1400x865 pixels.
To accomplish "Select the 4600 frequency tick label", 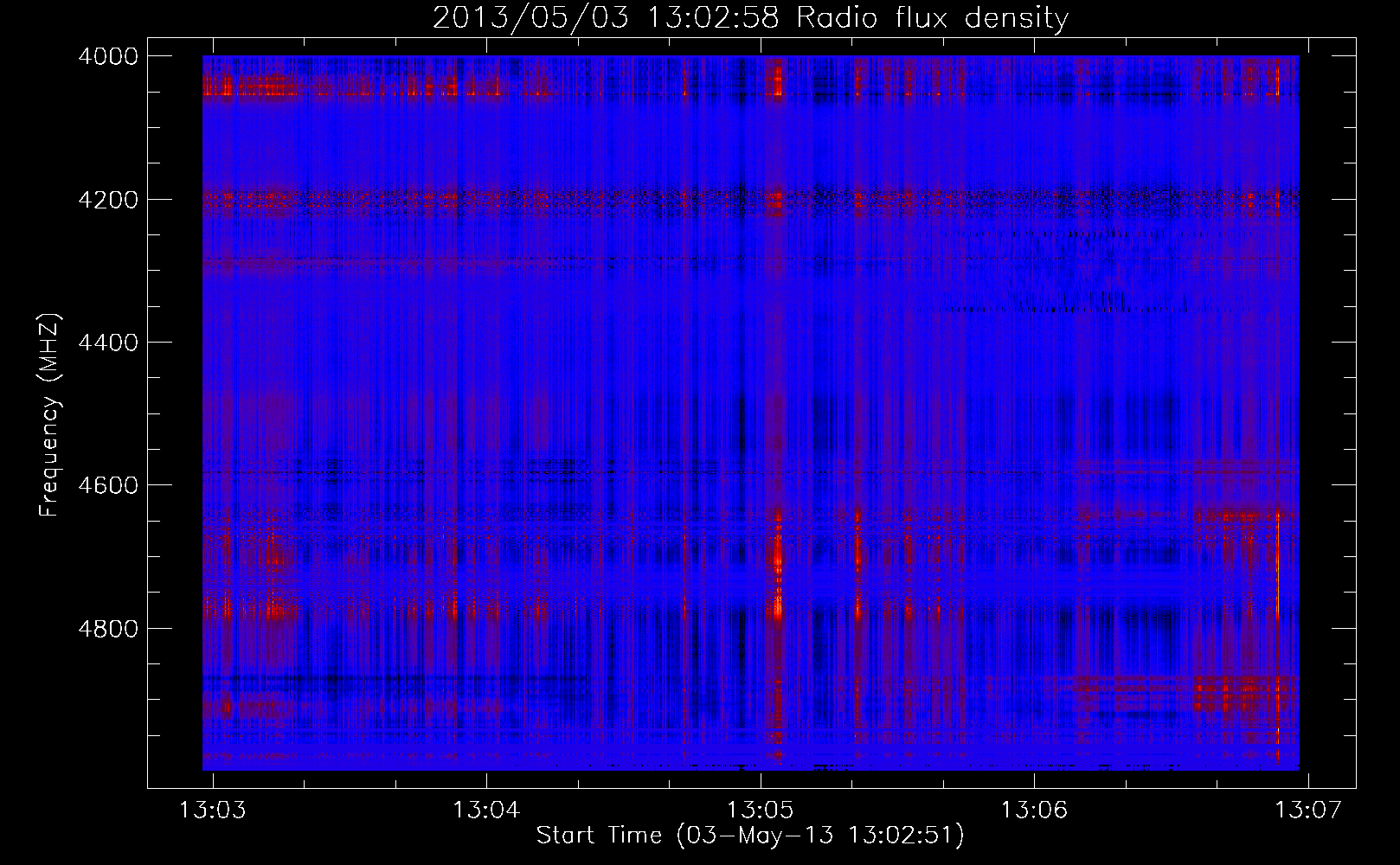I will 108,485.
